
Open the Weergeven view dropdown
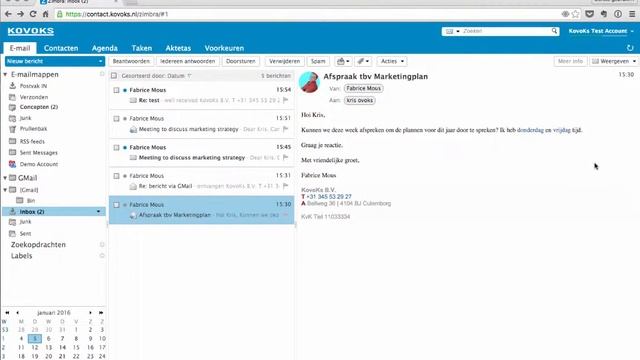click(614, 61)
